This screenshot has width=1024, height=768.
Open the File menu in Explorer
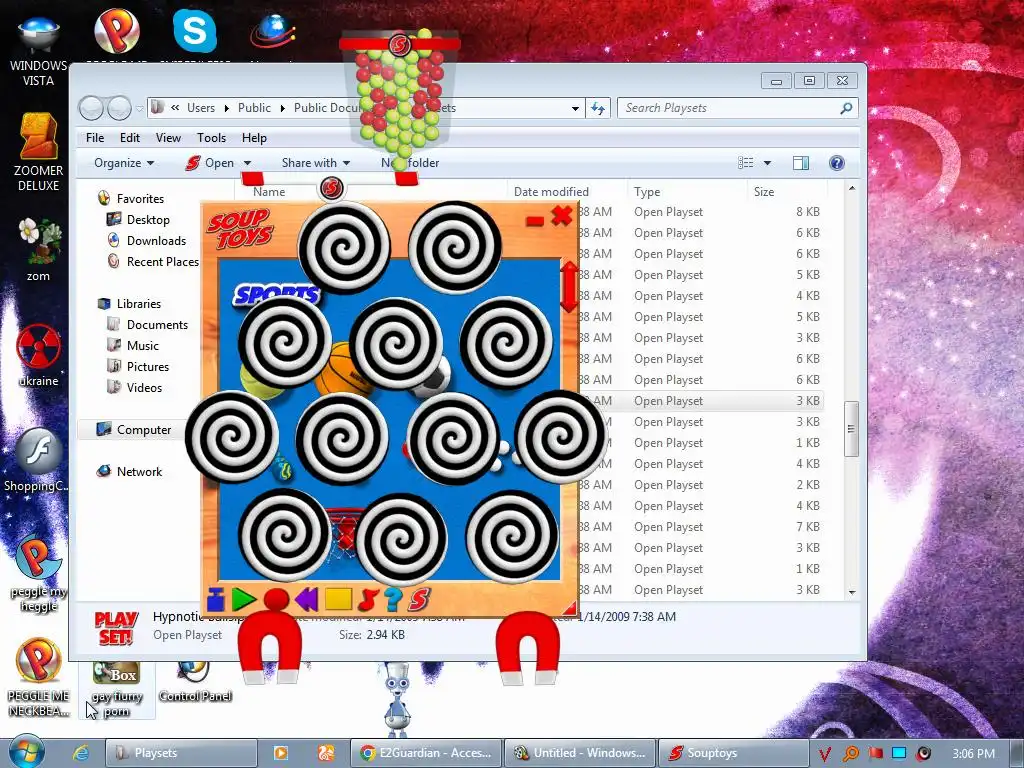[x=95, y=138]
